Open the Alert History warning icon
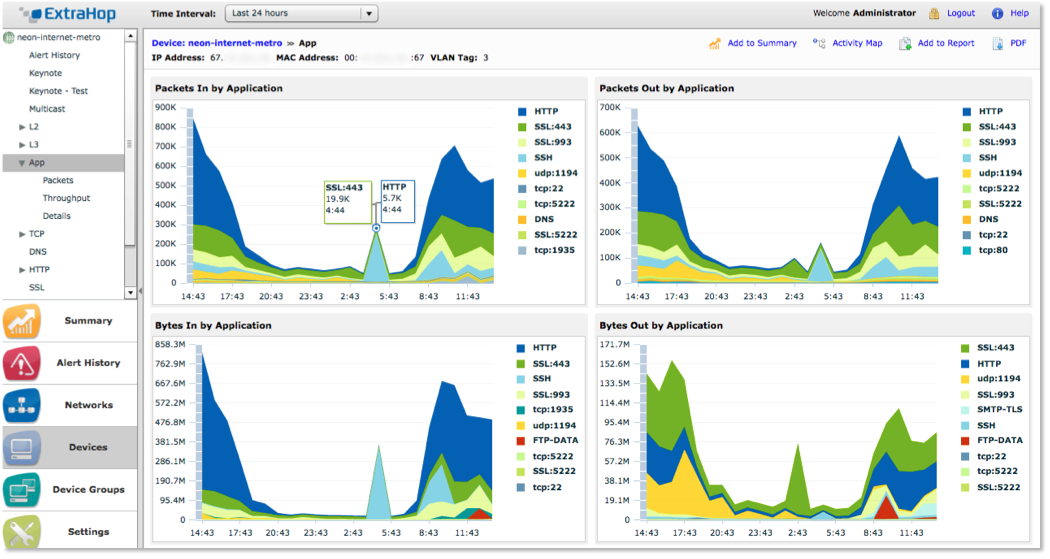The height and width of the screenshot is (559, 1050). click(x=22, y=363)
